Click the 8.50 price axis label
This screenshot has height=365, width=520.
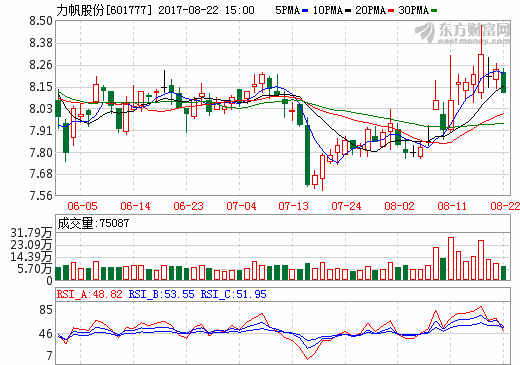click(41, 21)
